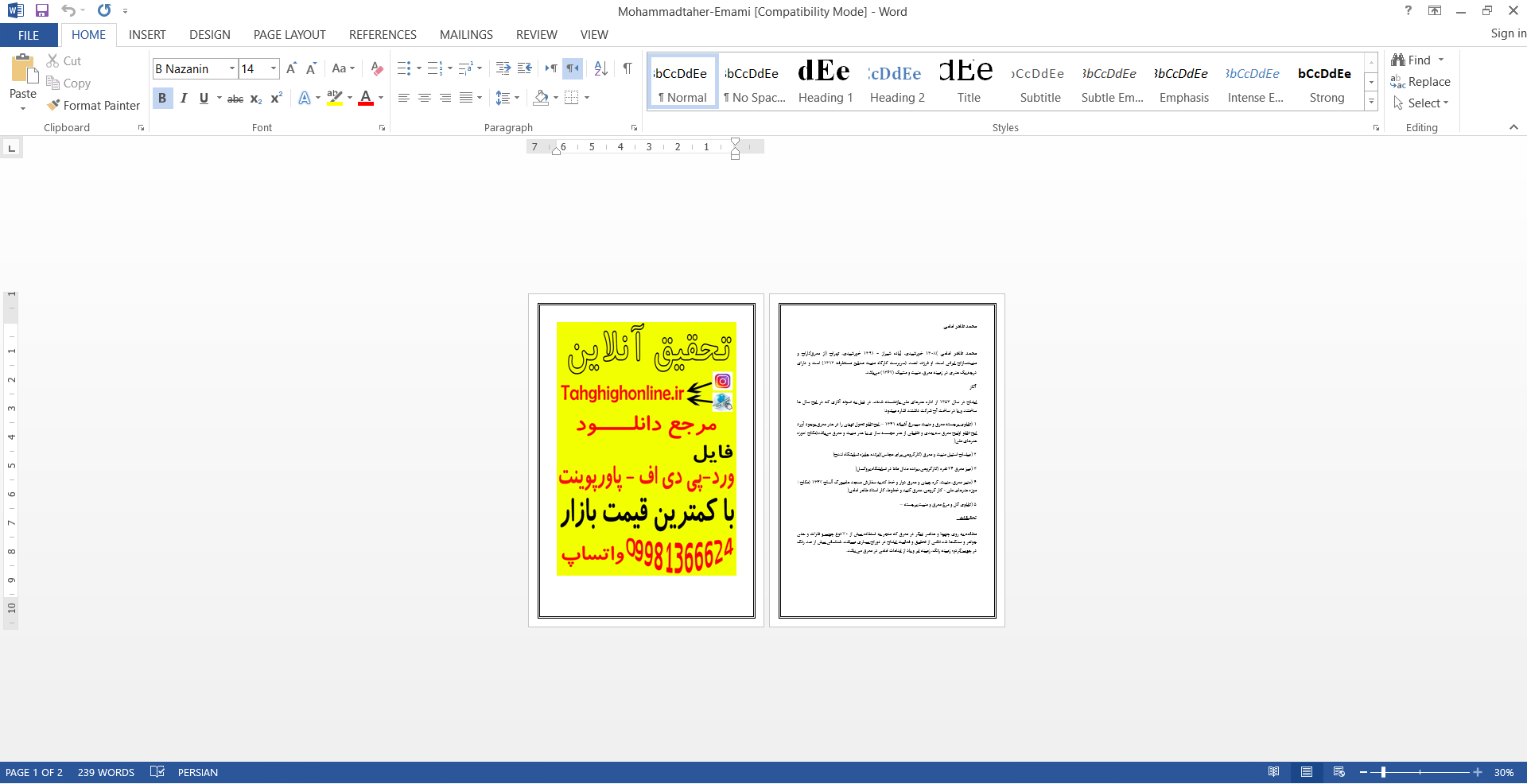
Task: Sort the selected text
Action: click(x=601, y=68)
